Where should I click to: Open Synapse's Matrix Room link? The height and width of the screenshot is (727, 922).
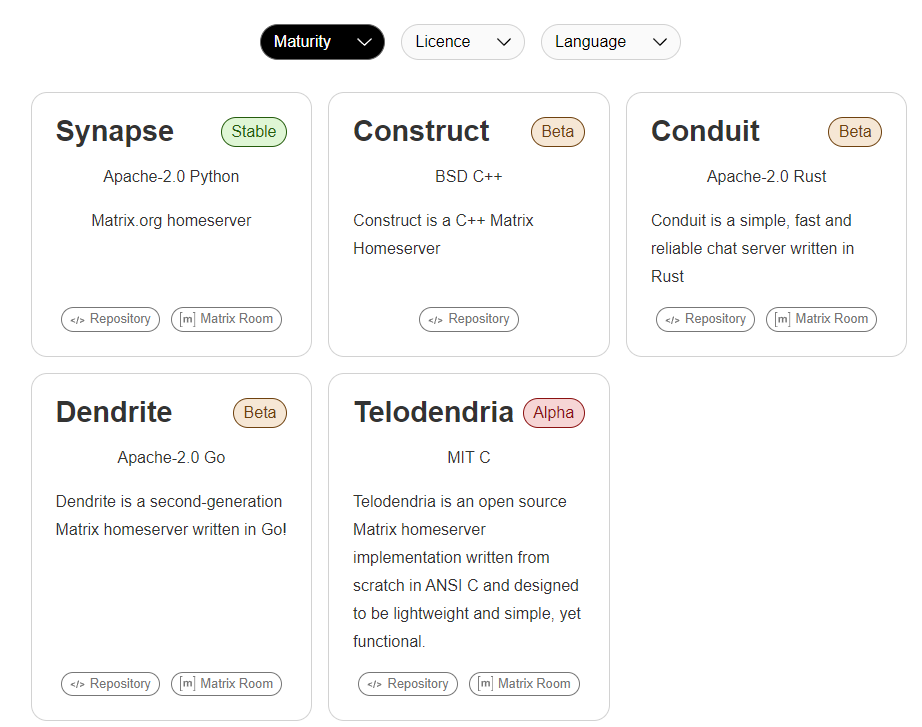click(x=227, y=319)
